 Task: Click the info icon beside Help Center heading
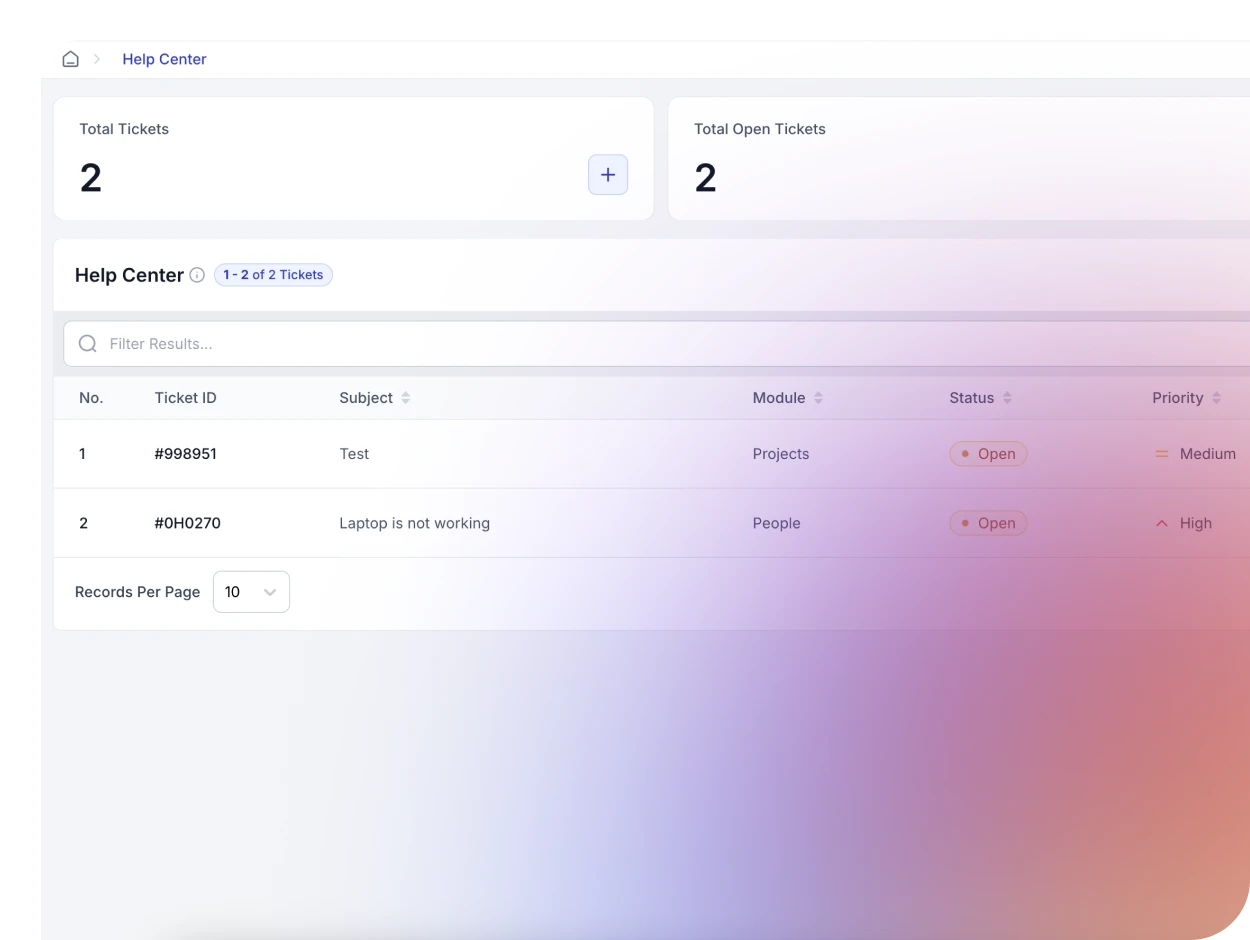point(197,275)
